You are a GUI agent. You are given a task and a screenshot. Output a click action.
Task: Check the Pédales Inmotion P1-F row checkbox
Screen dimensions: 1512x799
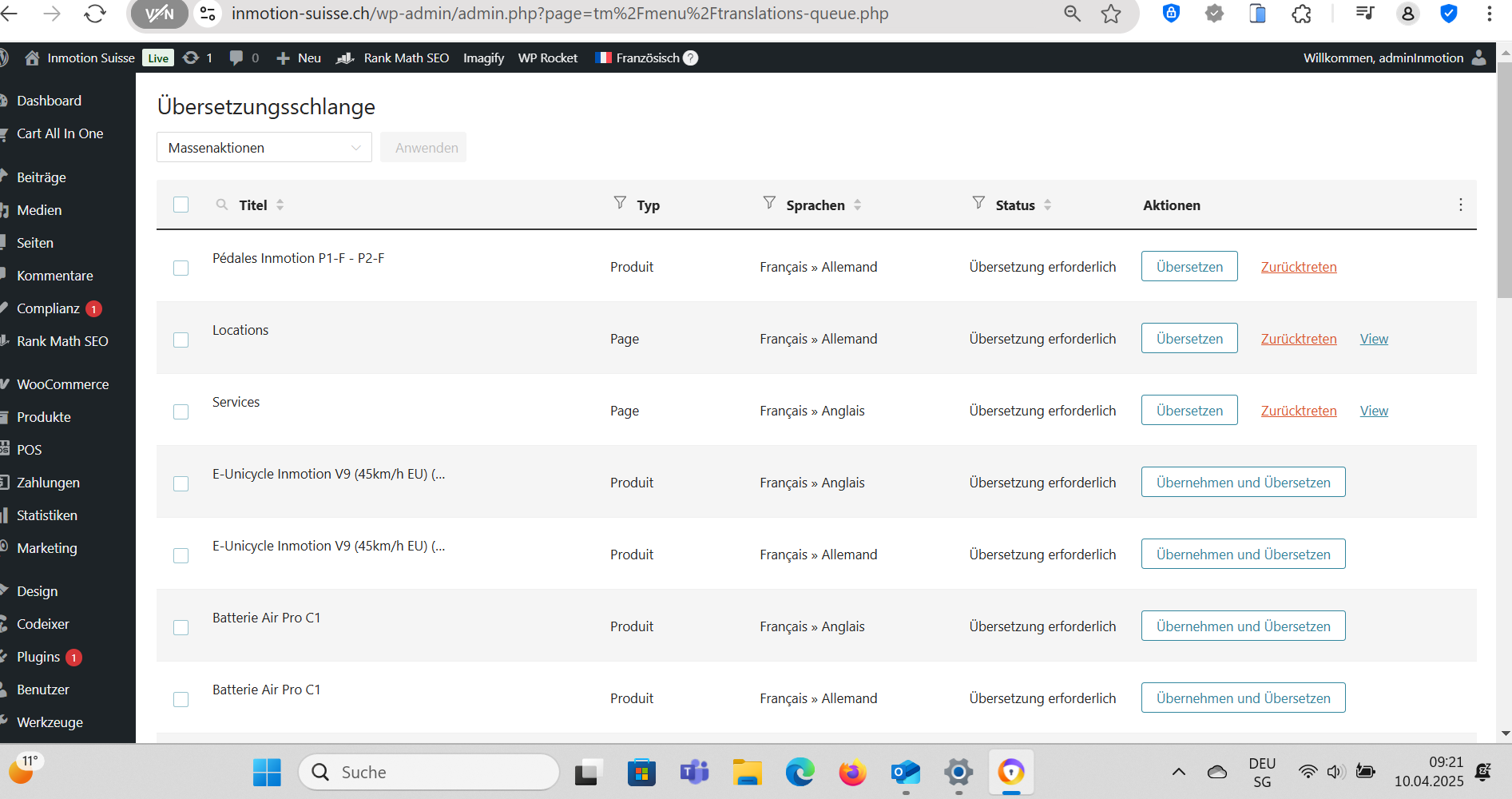pos(181,268)
